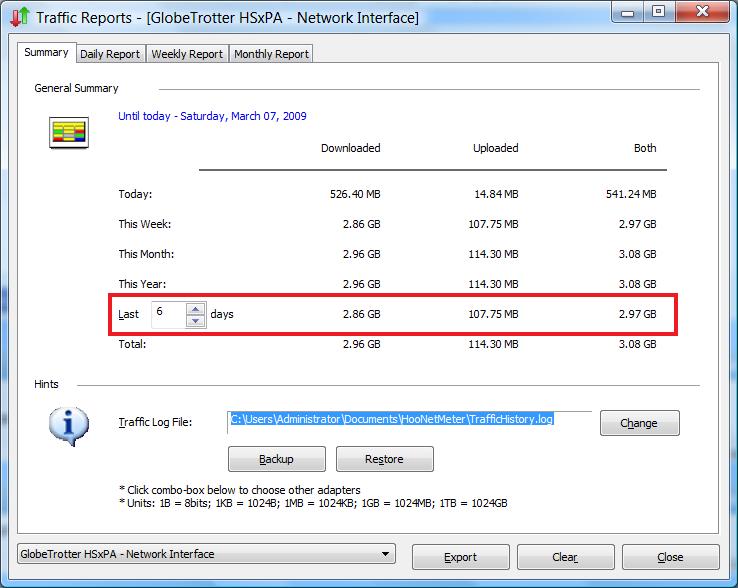This screenshot has height=588, width=738.
Task: Maximize the Traffic Reports window
Action: click(x=658, y=12)
